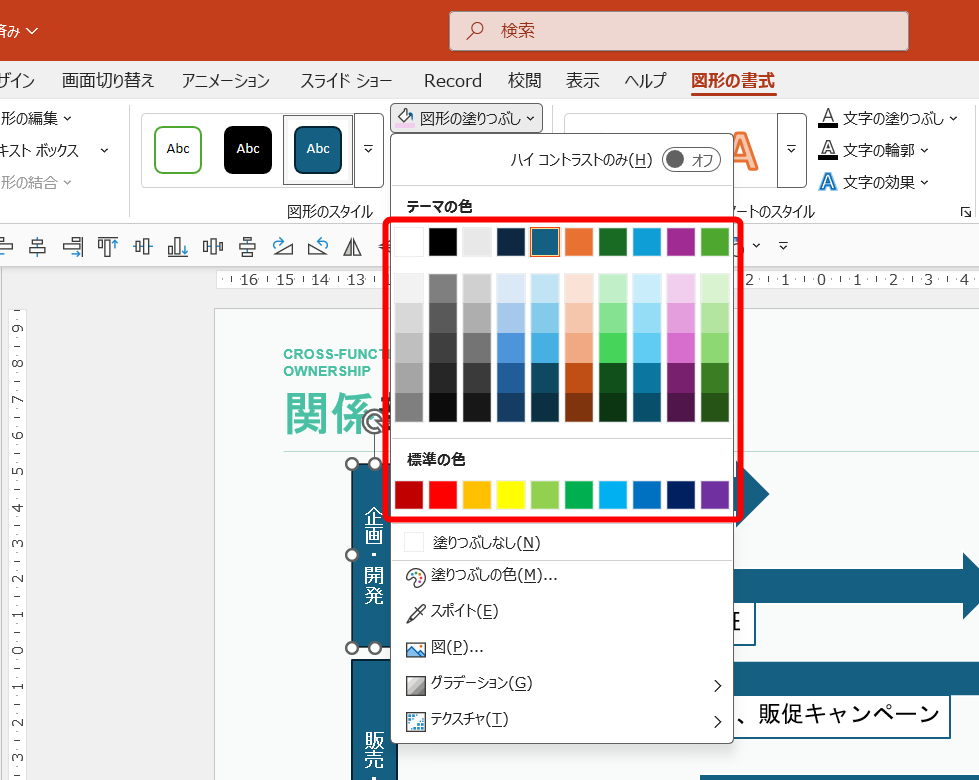The image size is (979, 780).
Task: Open the ワードアートのスタイル dialog launcher
Action: (x=965, y=212)
